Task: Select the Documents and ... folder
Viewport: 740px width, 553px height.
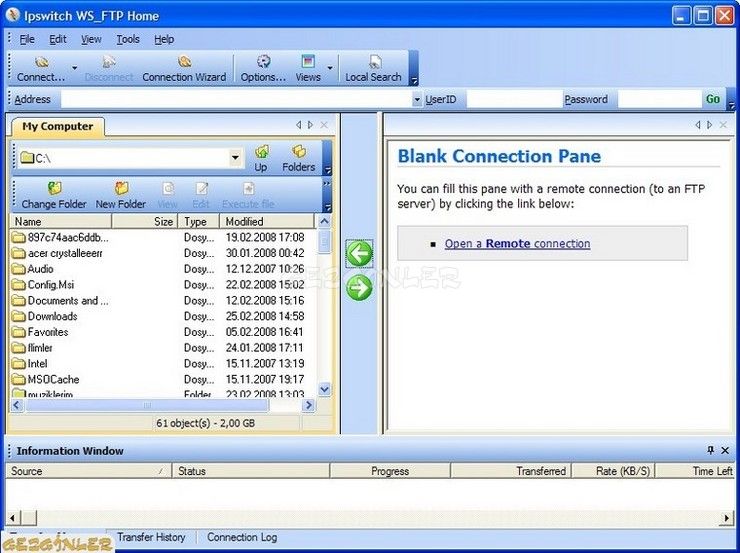Action: tap(60, 301)
